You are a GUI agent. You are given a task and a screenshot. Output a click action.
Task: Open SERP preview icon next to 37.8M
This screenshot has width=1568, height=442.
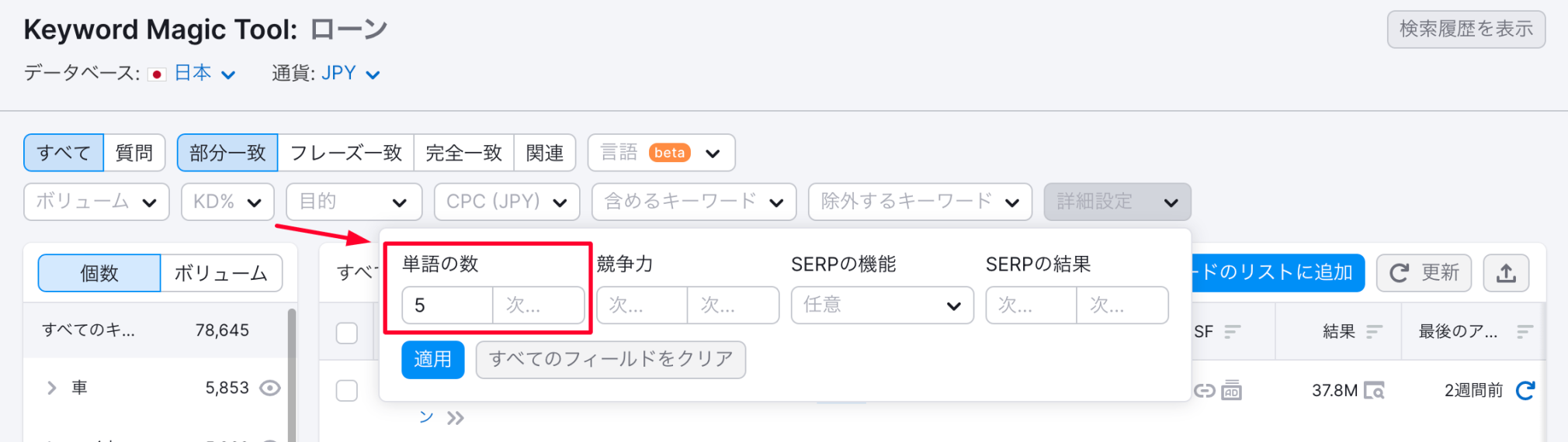click(x=1374, y=390)
